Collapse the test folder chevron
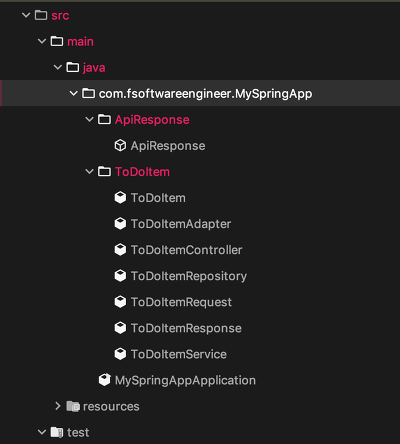The height and width of the screenshot is (444, 400). pos(42,432)
